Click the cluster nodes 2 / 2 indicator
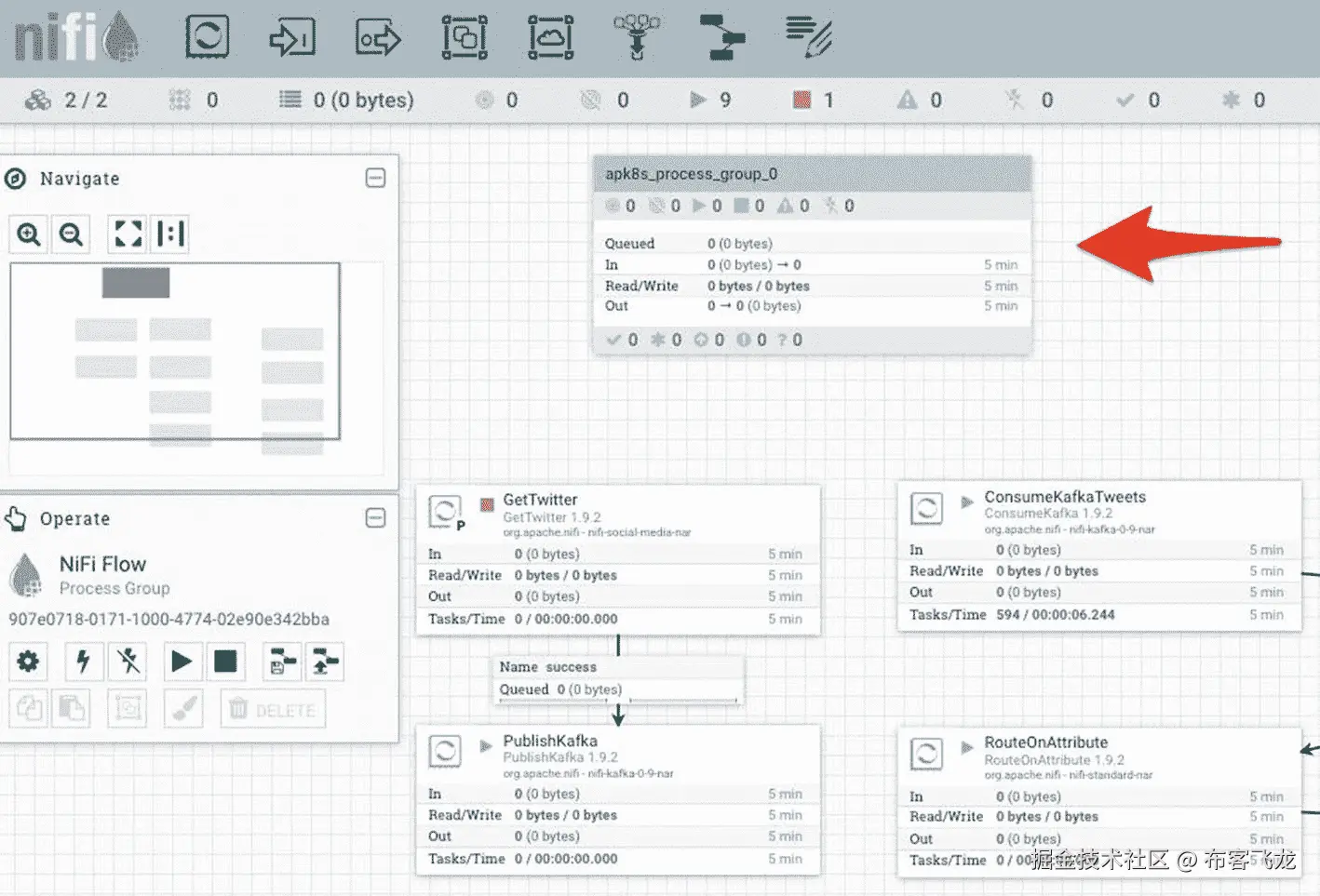The height and width of the screenshot is (896, 1320). [66, 100]
